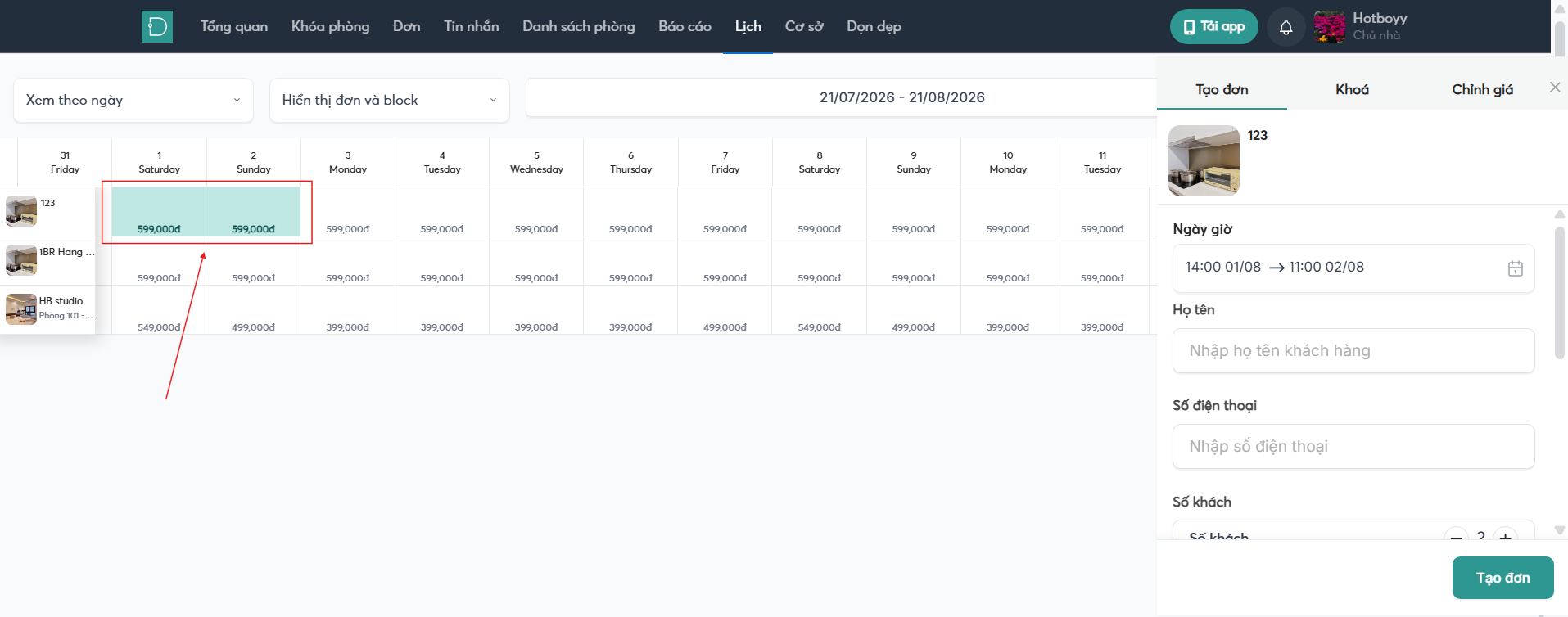Go to the Cơ sở page
This screenshot has height=617, width=1568.
[804, 26]
